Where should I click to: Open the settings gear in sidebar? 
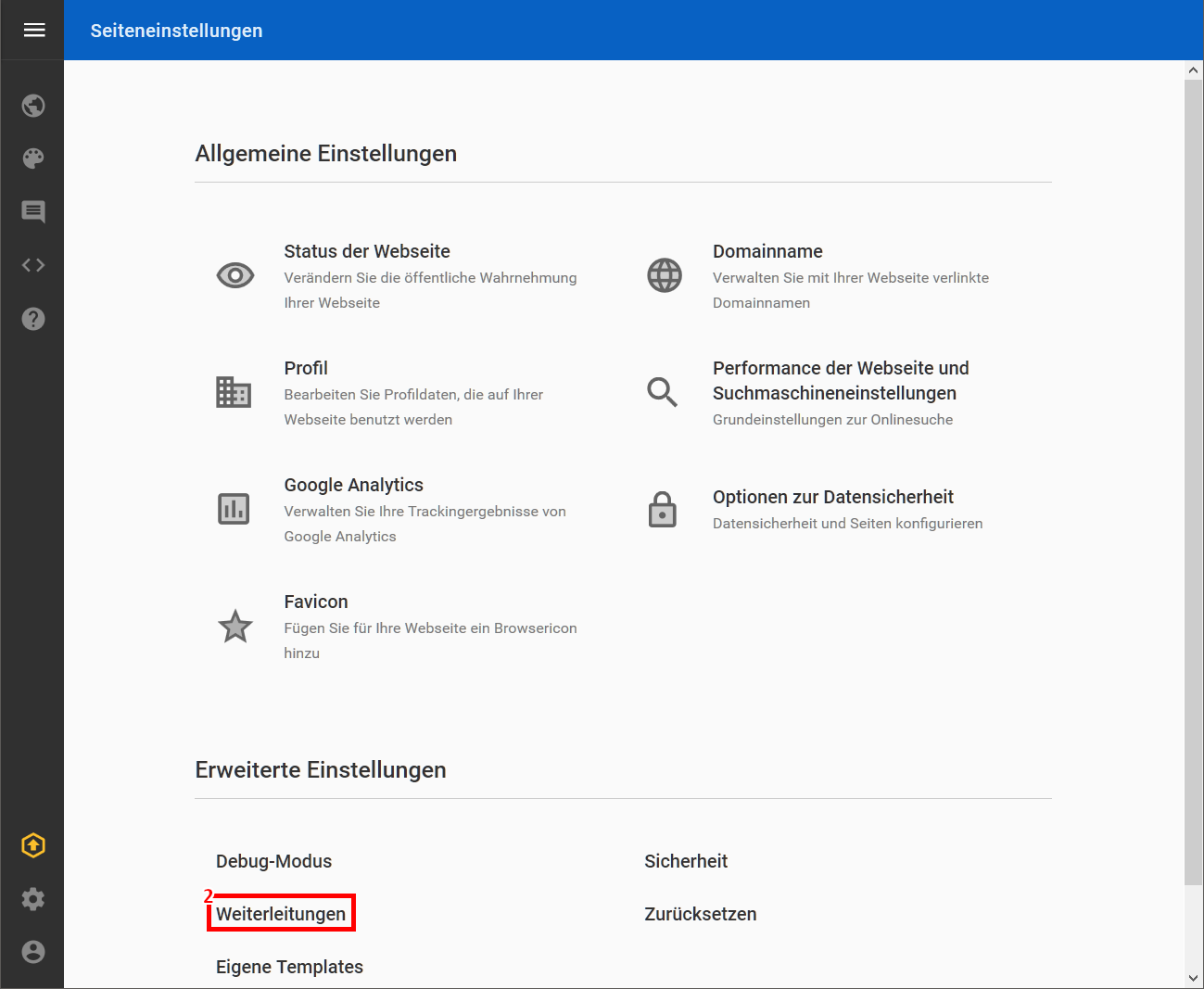point(33,899)
